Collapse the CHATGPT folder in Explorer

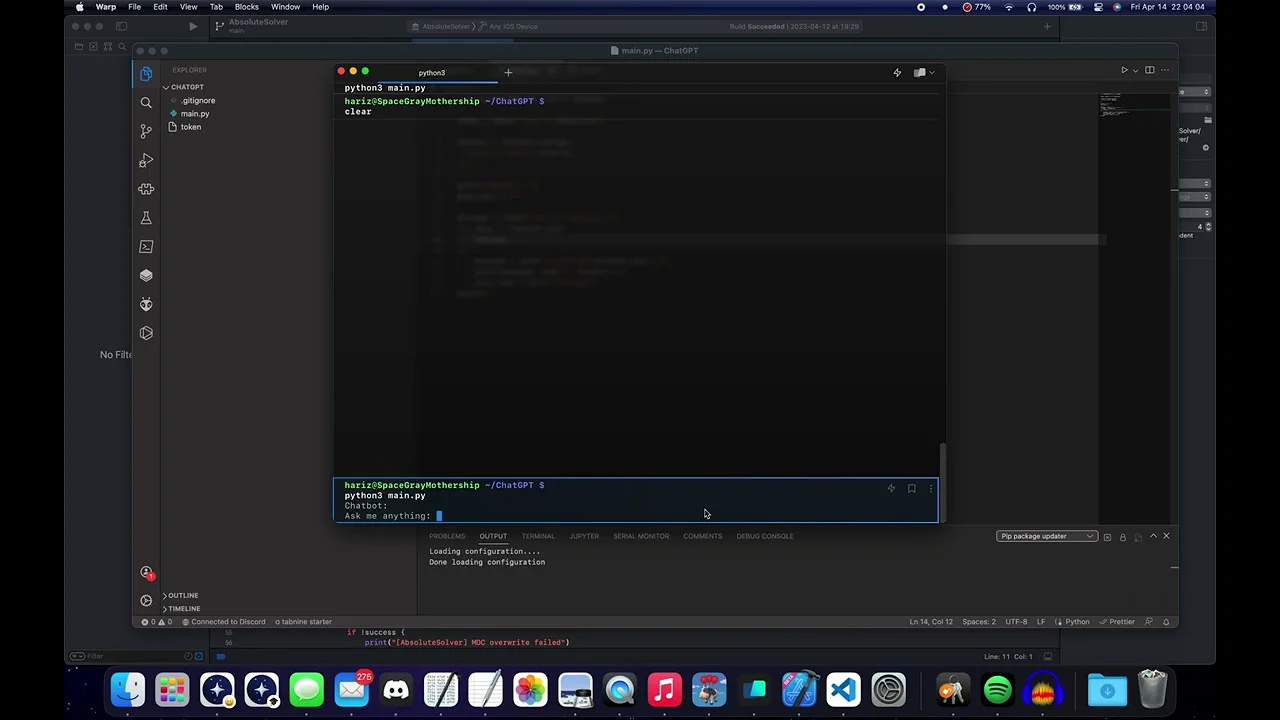[186, 87]
